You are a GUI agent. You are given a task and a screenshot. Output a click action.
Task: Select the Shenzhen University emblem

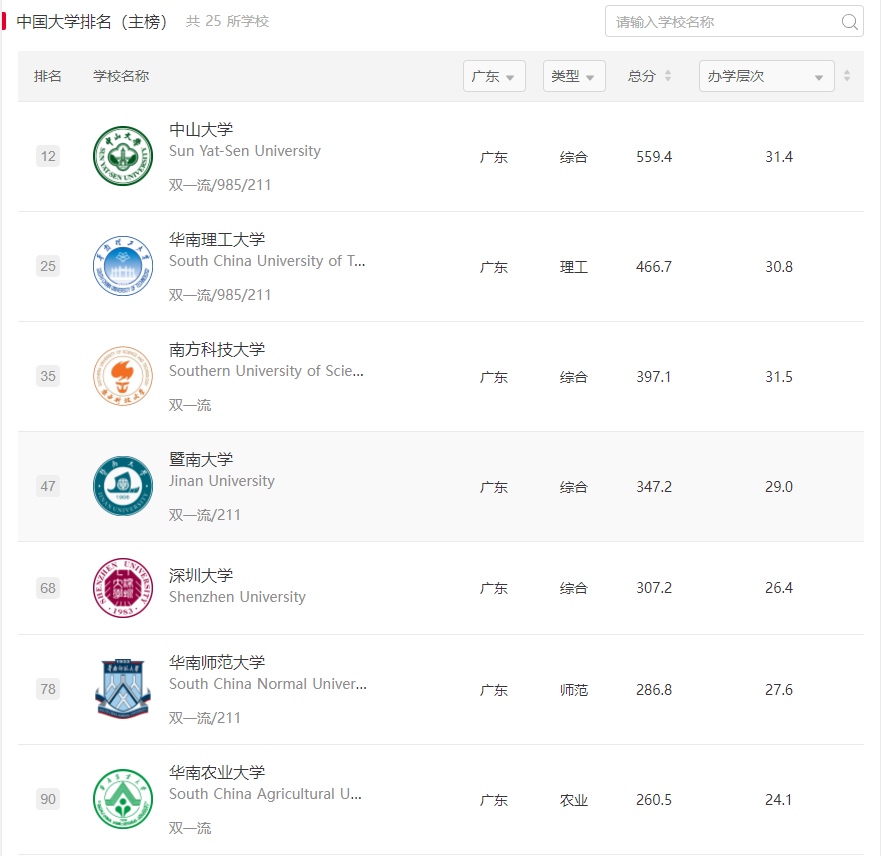click(x=123, y=588)
